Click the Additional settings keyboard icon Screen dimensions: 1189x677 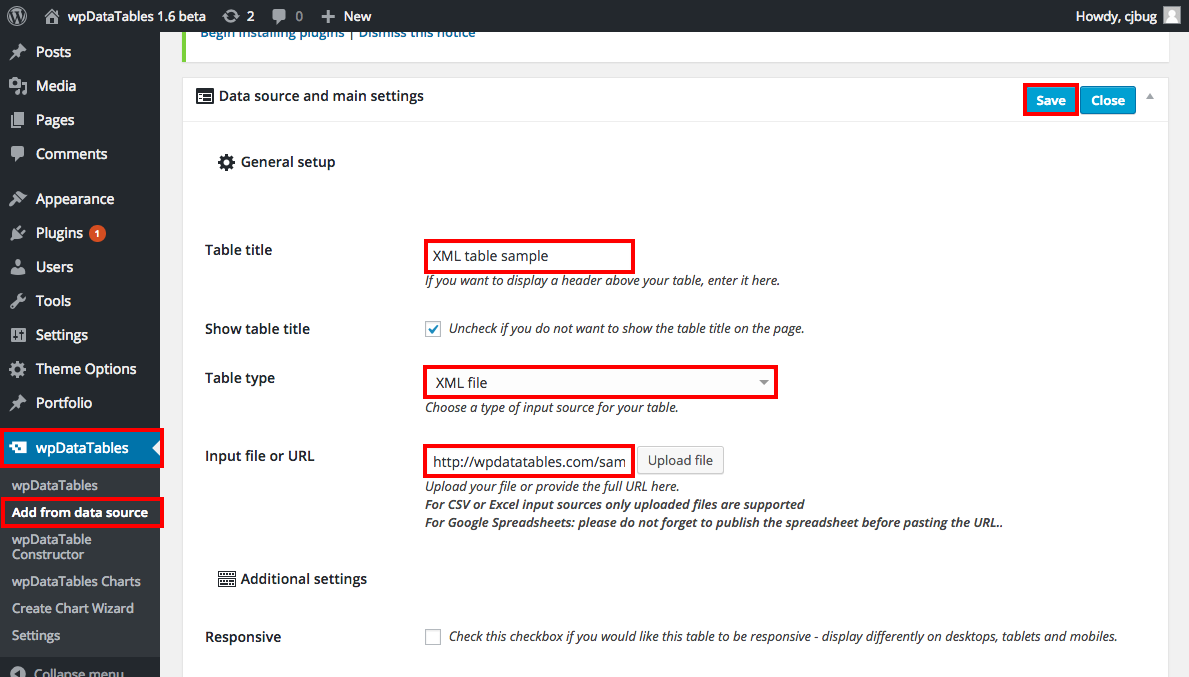tap(227, 579)
